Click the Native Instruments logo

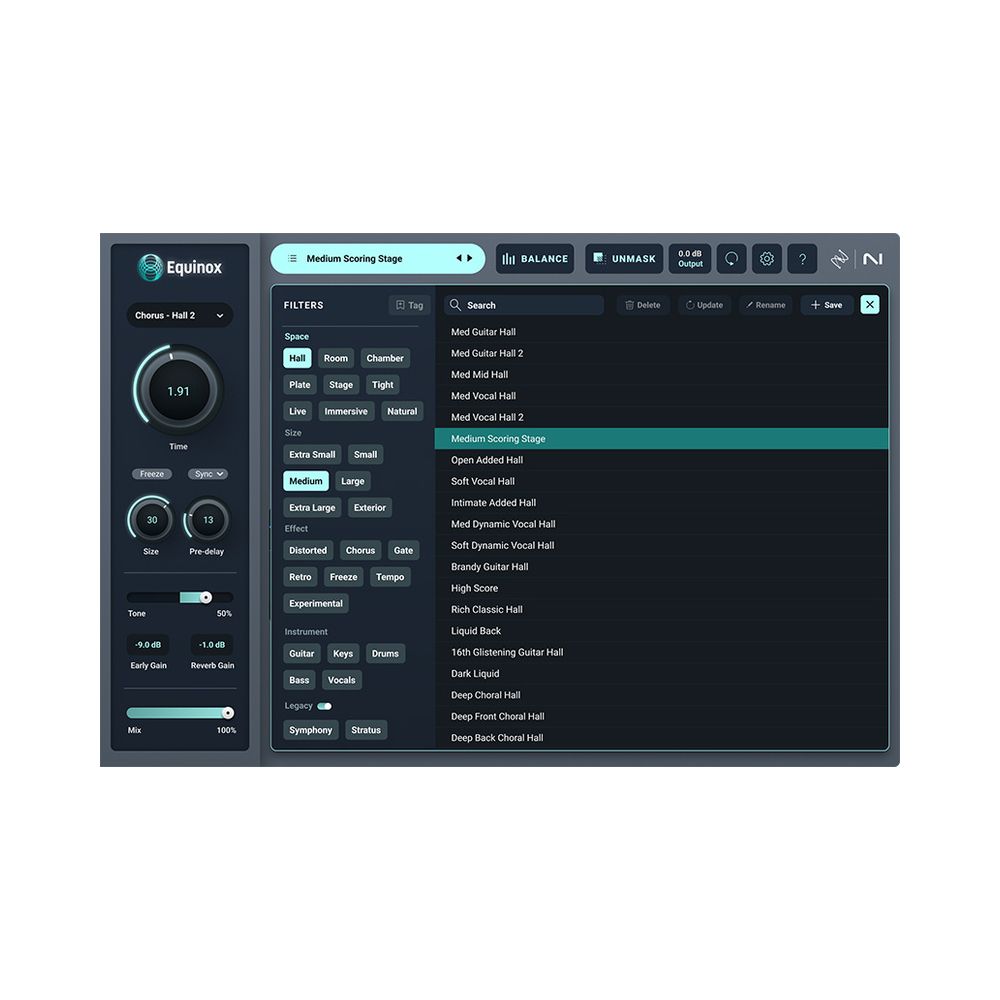click(872, 258)
